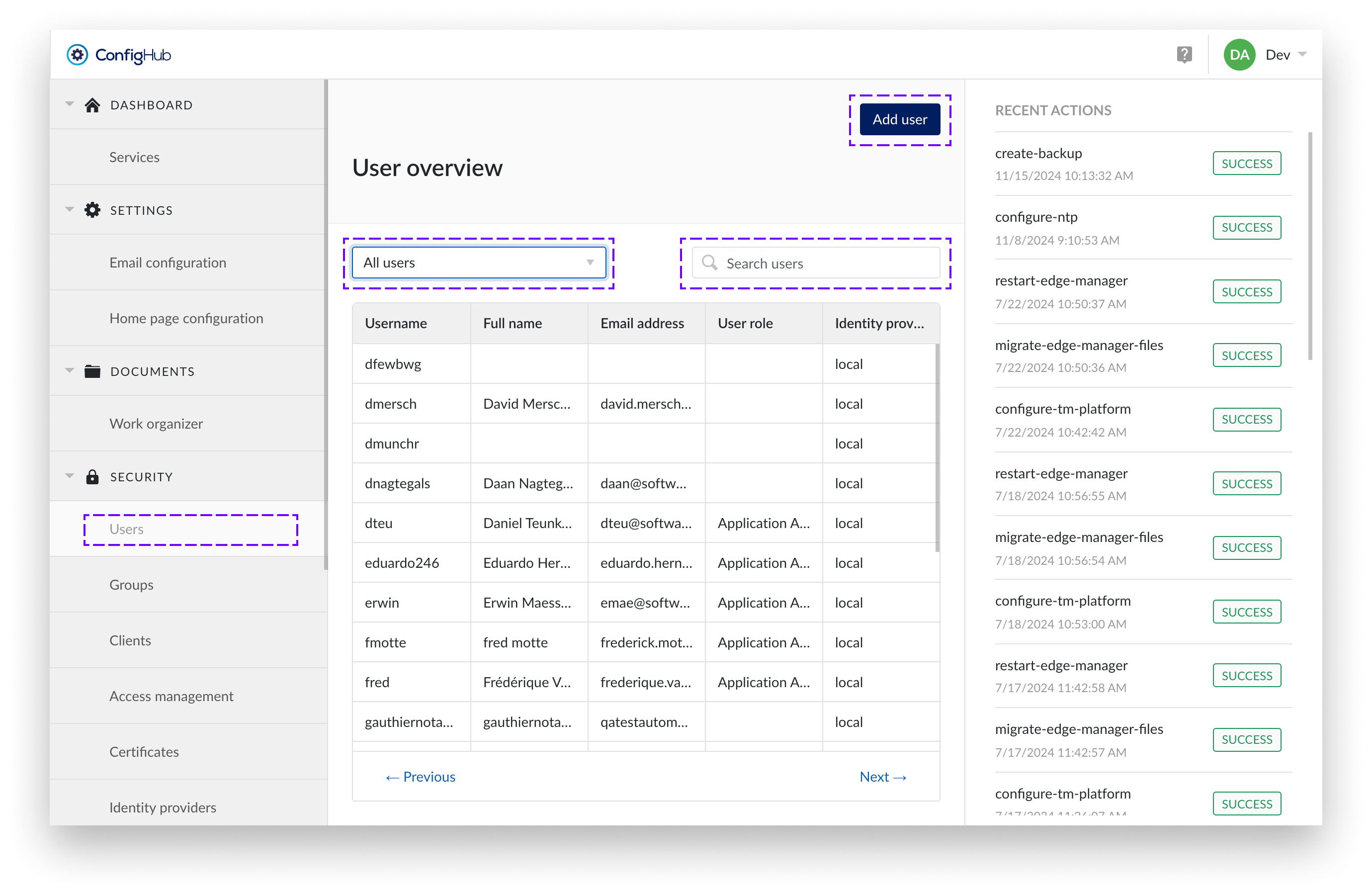Click the Username column header
The width and height of the screenshot is (1372, 895).
pyautogui.click(x=396, y=323)
